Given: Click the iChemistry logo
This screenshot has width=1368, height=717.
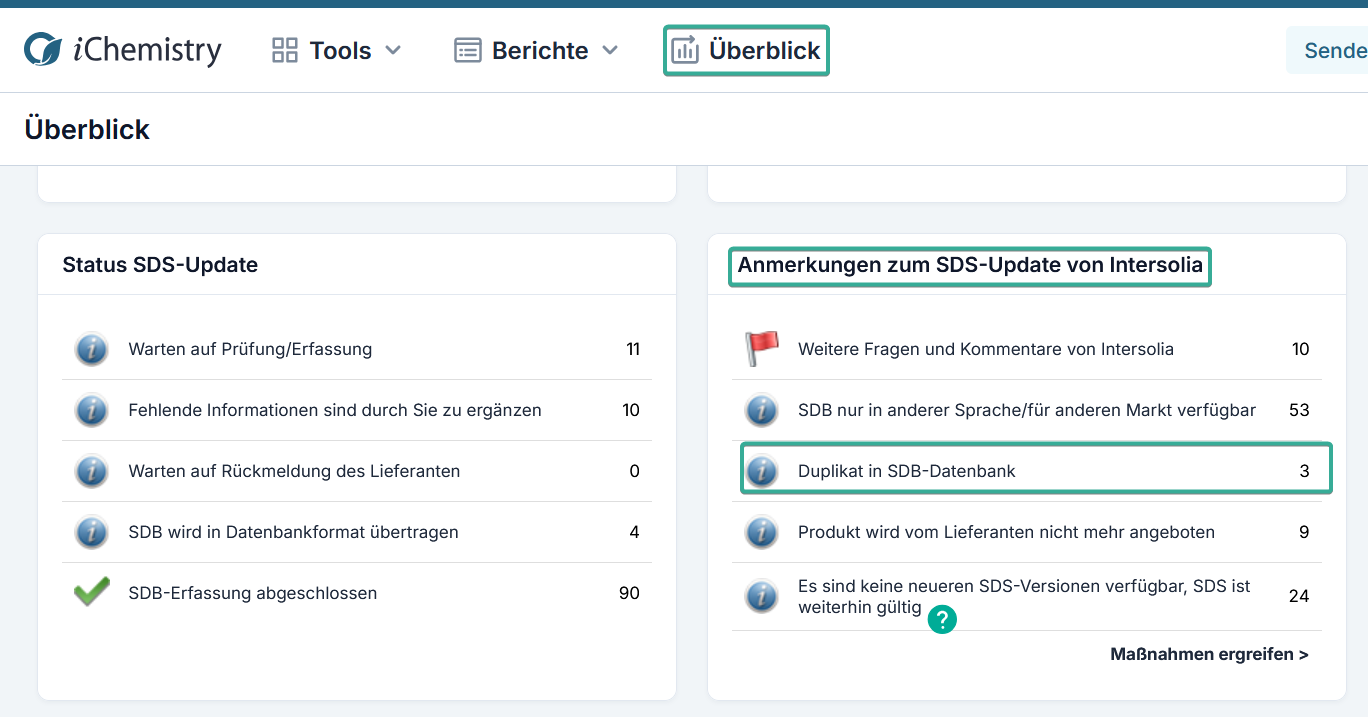Looking at the screenshot, I should [x=123, y=50].
